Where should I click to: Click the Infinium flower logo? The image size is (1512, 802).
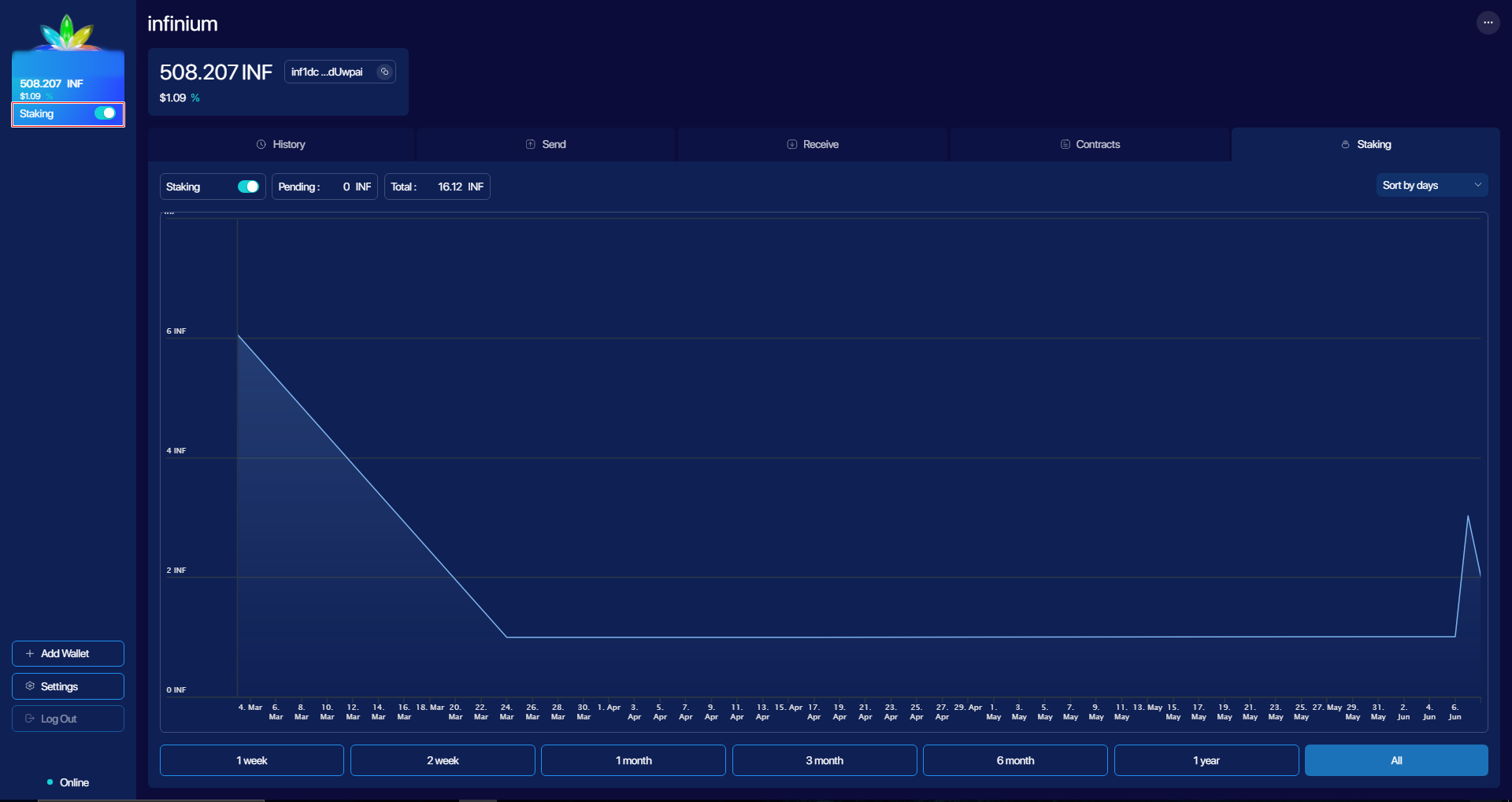pyautogui.click(x=67, y=33)
